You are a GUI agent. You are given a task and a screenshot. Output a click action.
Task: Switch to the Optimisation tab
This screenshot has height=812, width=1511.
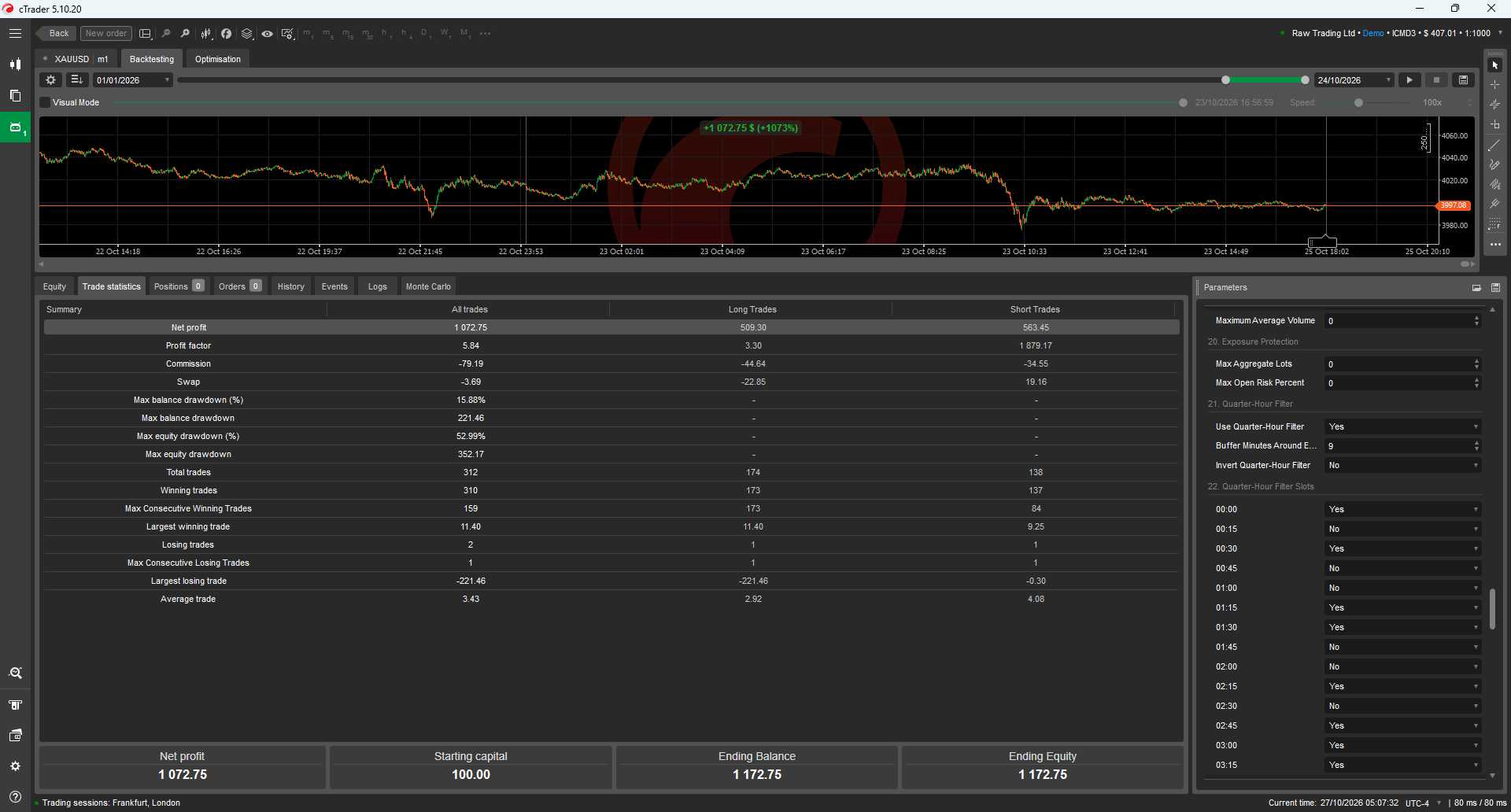click(x=218, y=59)
